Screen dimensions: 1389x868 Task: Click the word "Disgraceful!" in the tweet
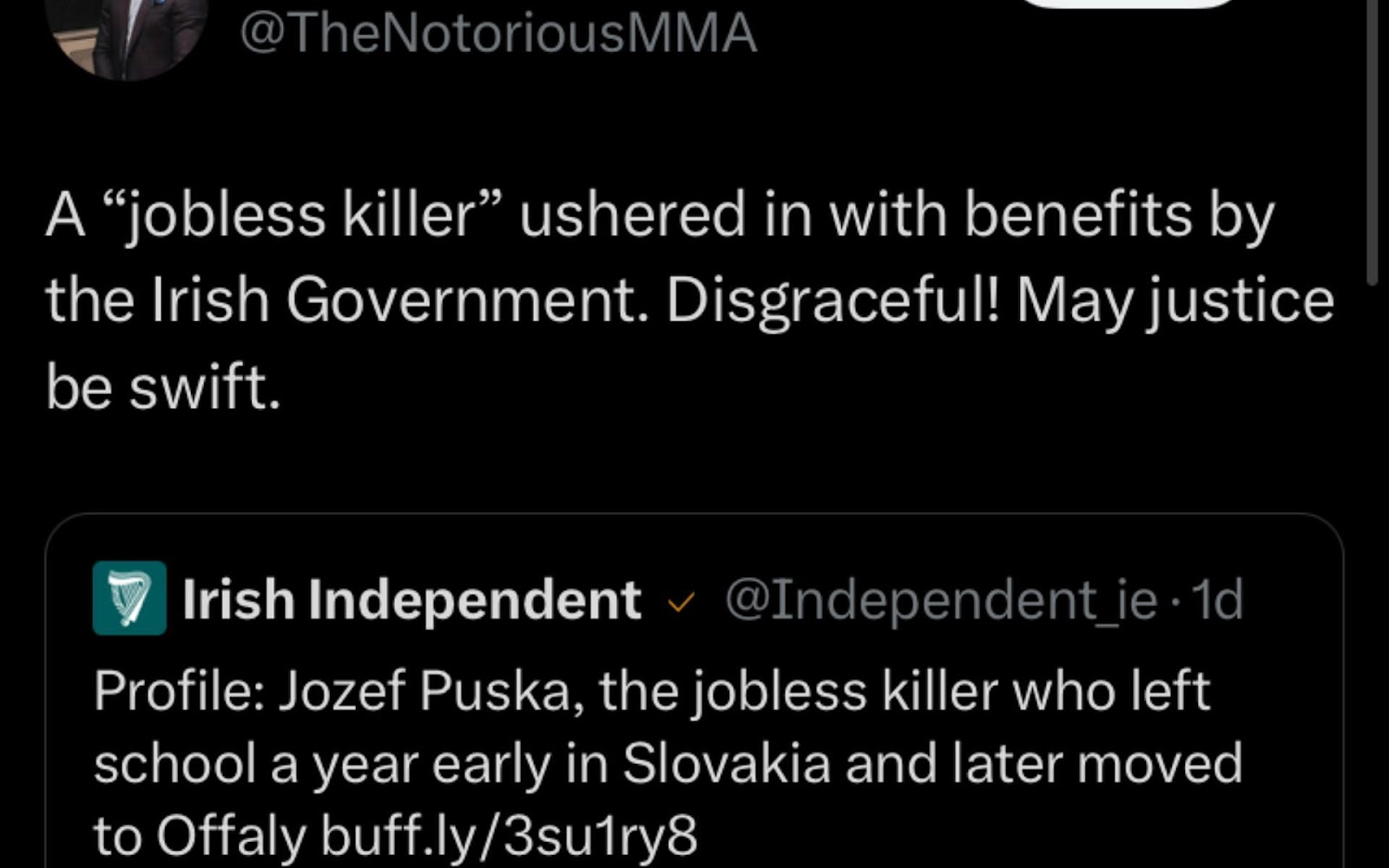pos(833,300)
